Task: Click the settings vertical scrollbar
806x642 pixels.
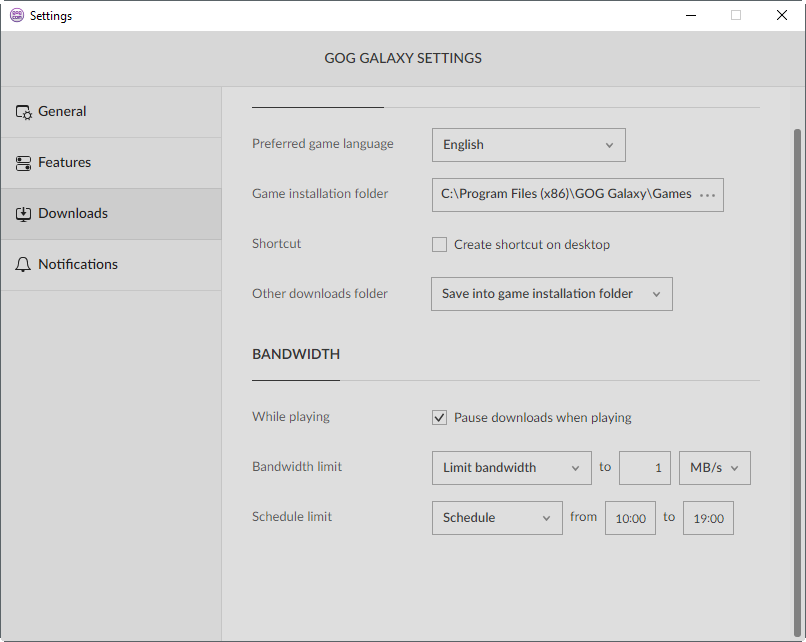Action: tap(797, 383)
